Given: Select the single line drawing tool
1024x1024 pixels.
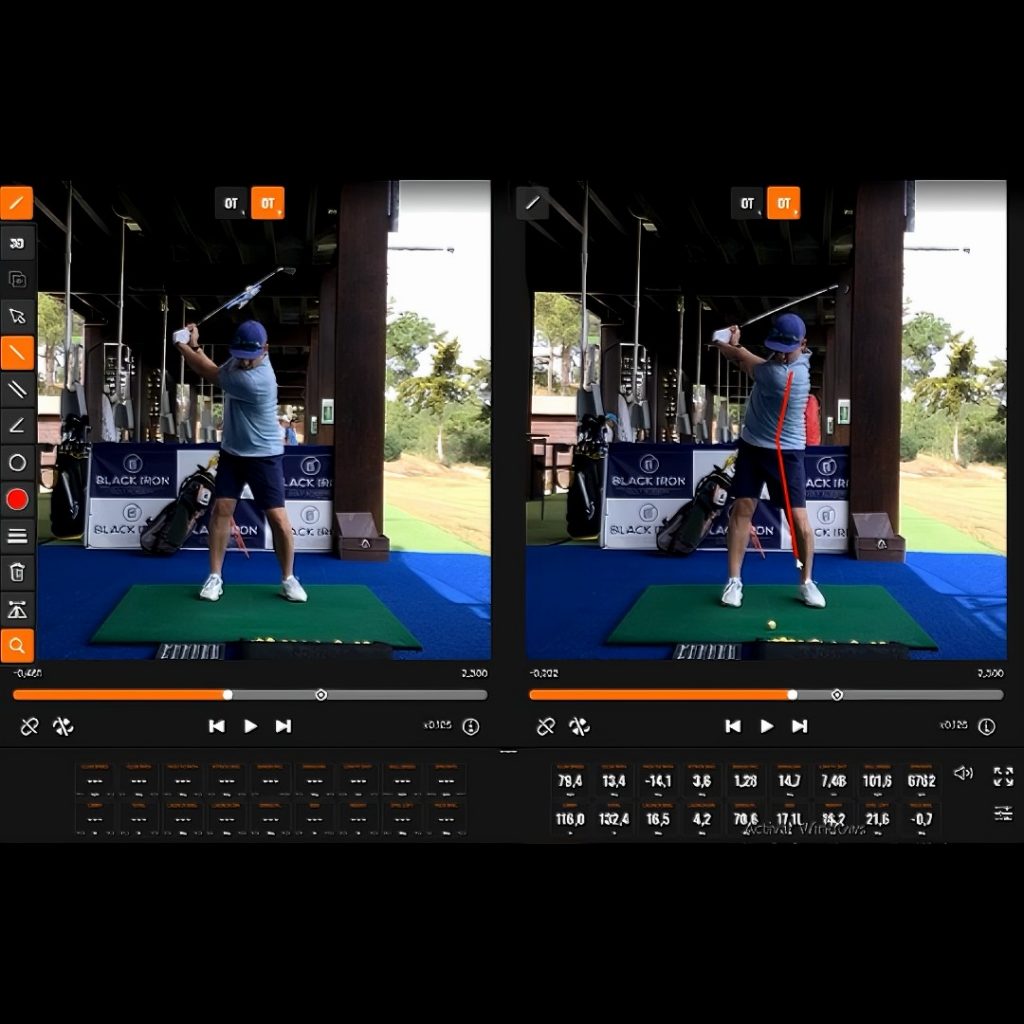Looking at the screenshot, I should (17, 353).
